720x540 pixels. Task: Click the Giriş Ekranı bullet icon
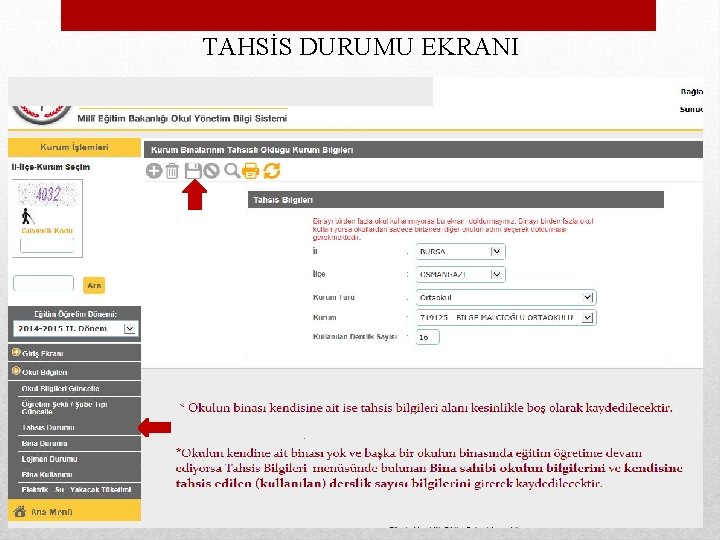[16, 352]
